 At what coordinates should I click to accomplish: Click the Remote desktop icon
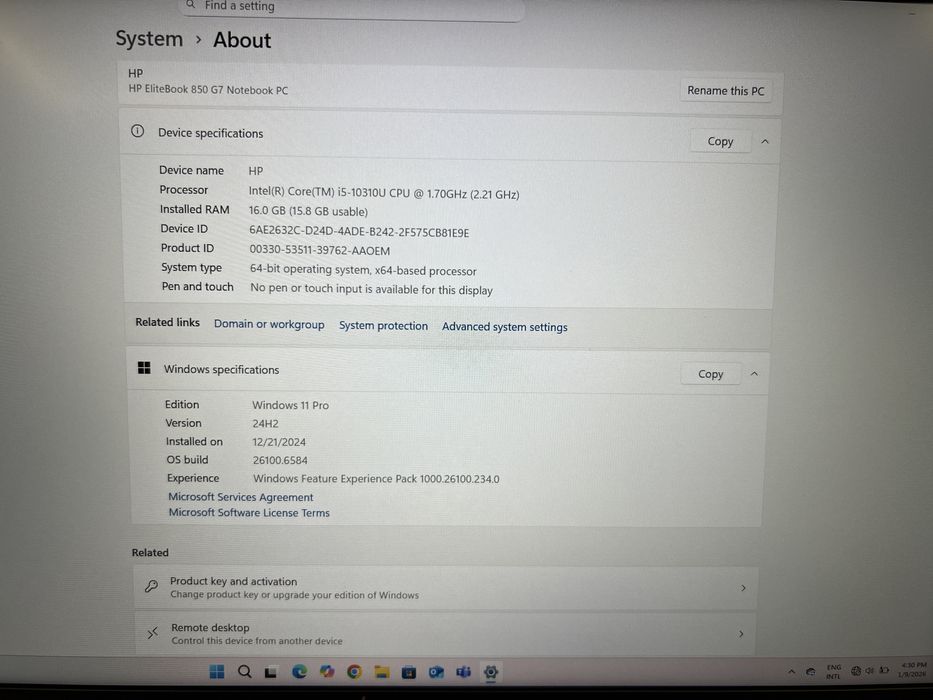point(153,633)
